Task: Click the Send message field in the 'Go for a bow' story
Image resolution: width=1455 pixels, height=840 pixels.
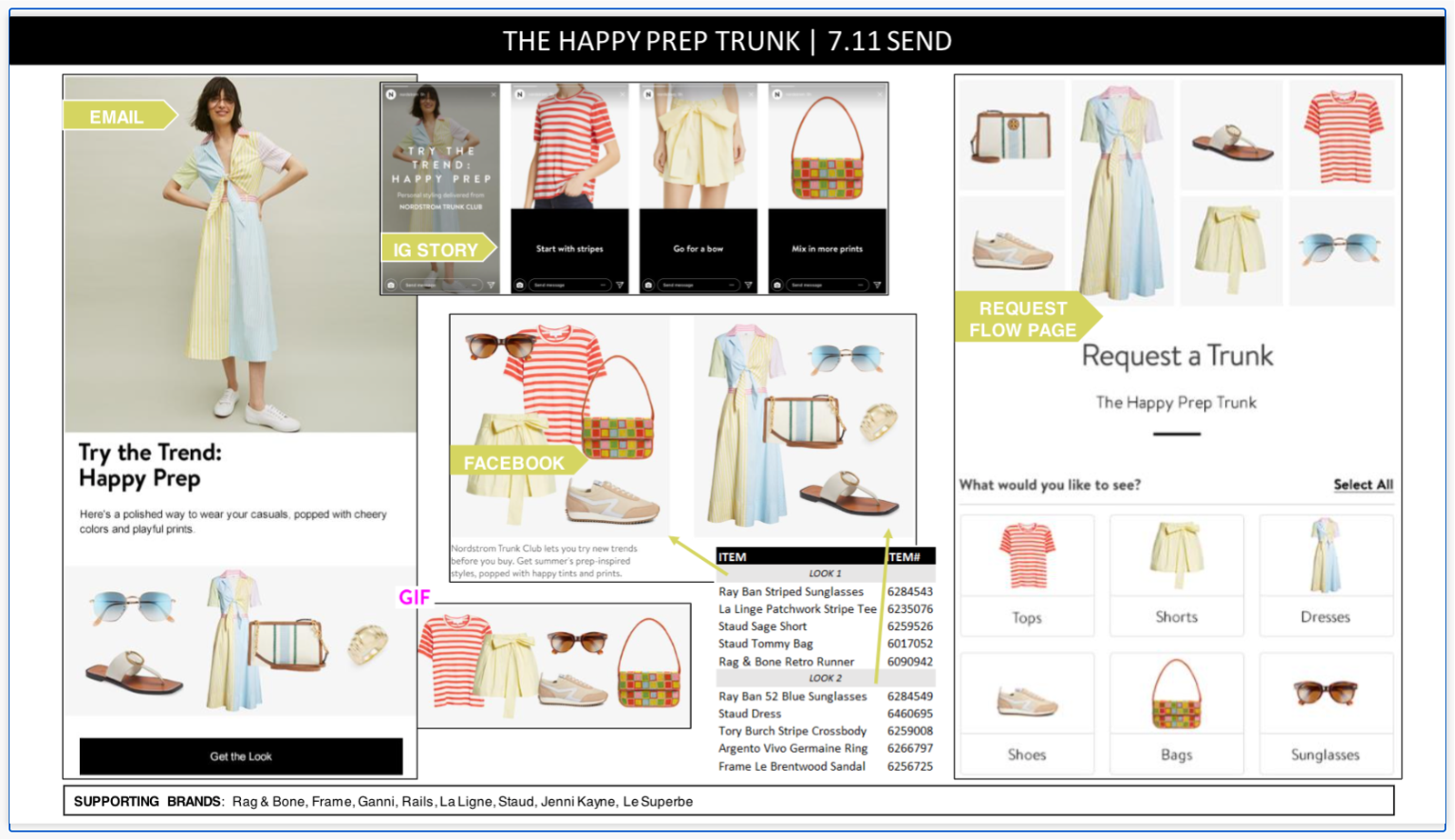Action: point(698,285)
